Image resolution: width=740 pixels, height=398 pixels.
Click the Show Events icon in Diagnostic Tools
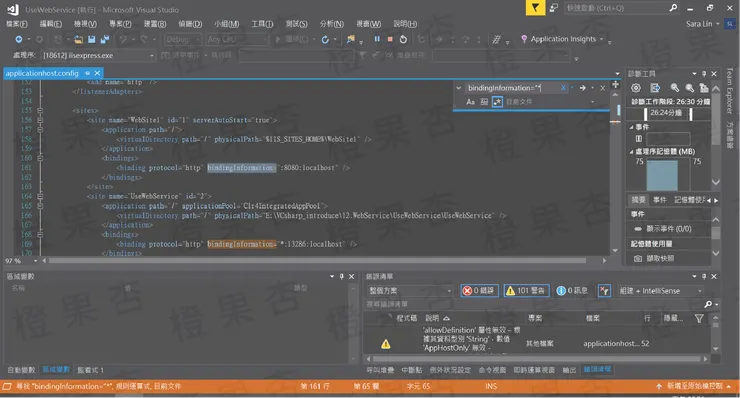click(x=638, y=229)
